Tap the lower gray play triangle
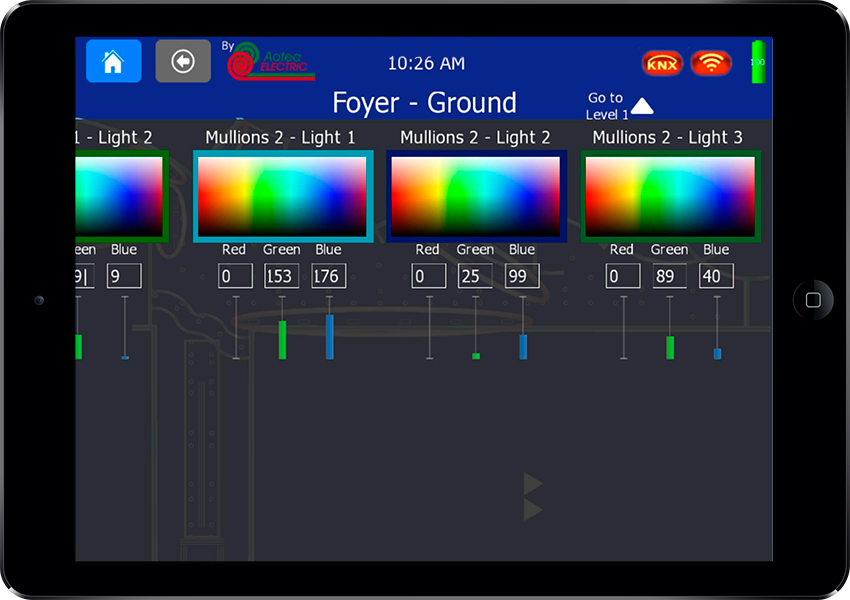 click(x=532, y=511)
